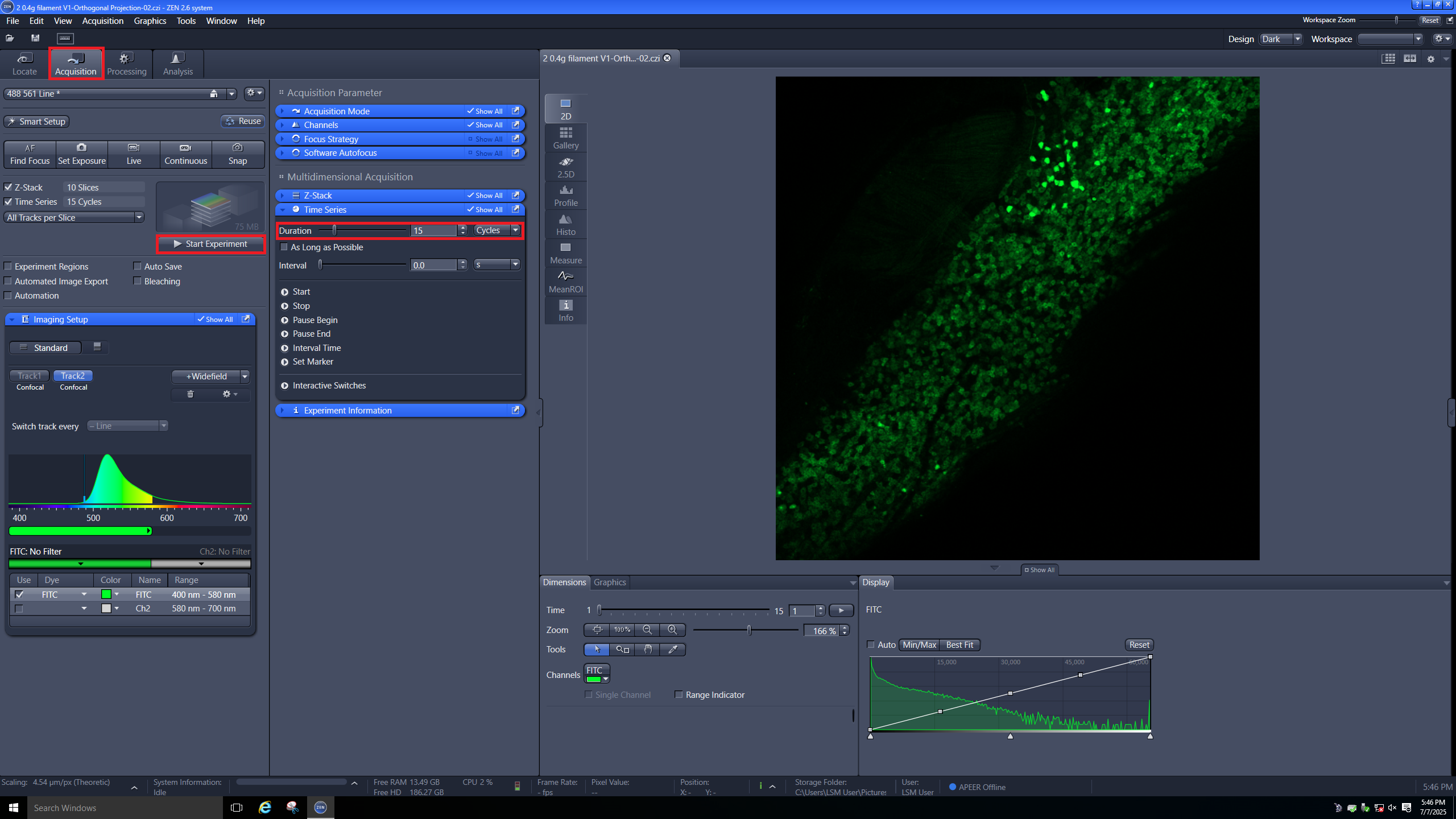Uncheck the Z-Stack checkbox

point(9,187)
